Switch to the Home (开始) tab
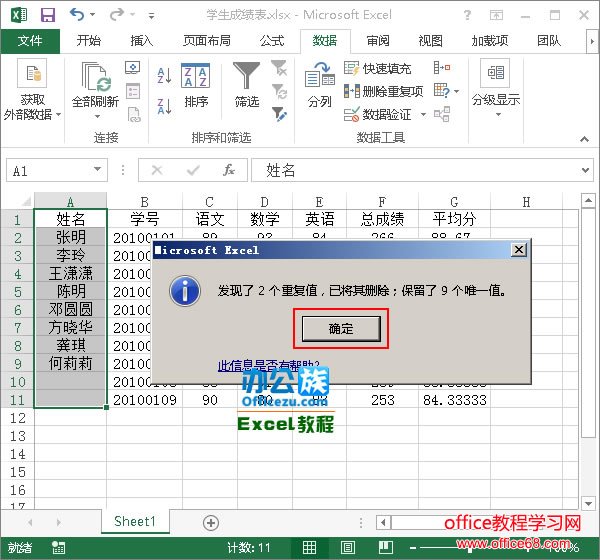The width and height of the screenshot is (600, 560). coord(88,41)
